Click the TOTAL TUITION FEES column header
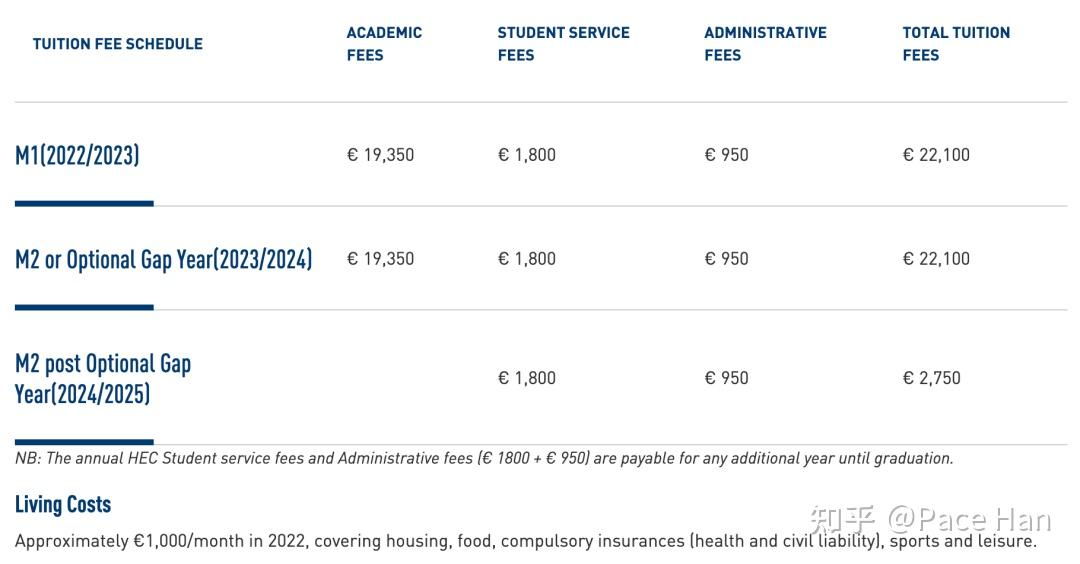 956,44
